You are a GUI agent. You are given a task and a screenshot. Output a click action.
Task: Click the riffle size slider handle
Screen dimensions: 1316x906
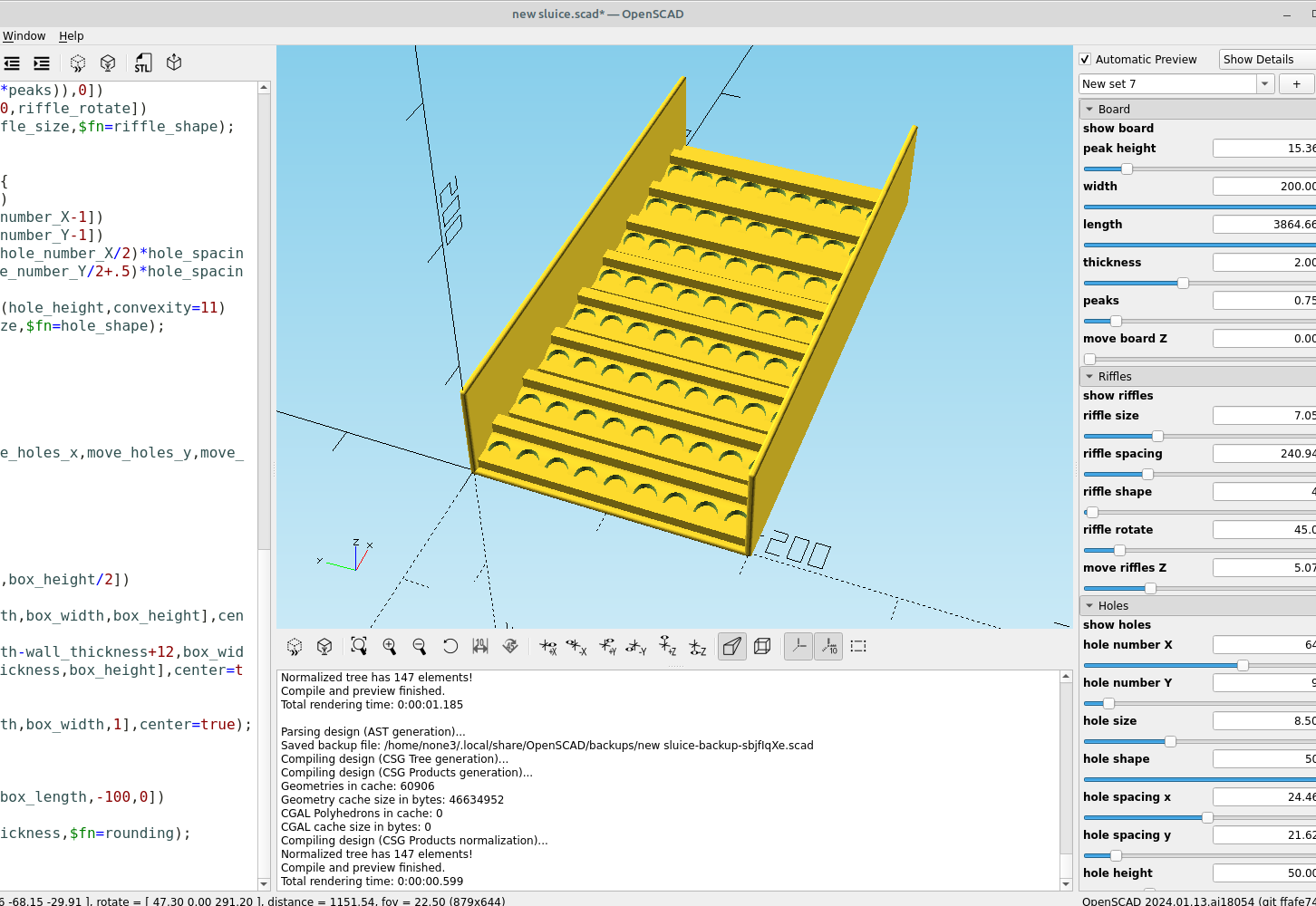click(1157, 437)
